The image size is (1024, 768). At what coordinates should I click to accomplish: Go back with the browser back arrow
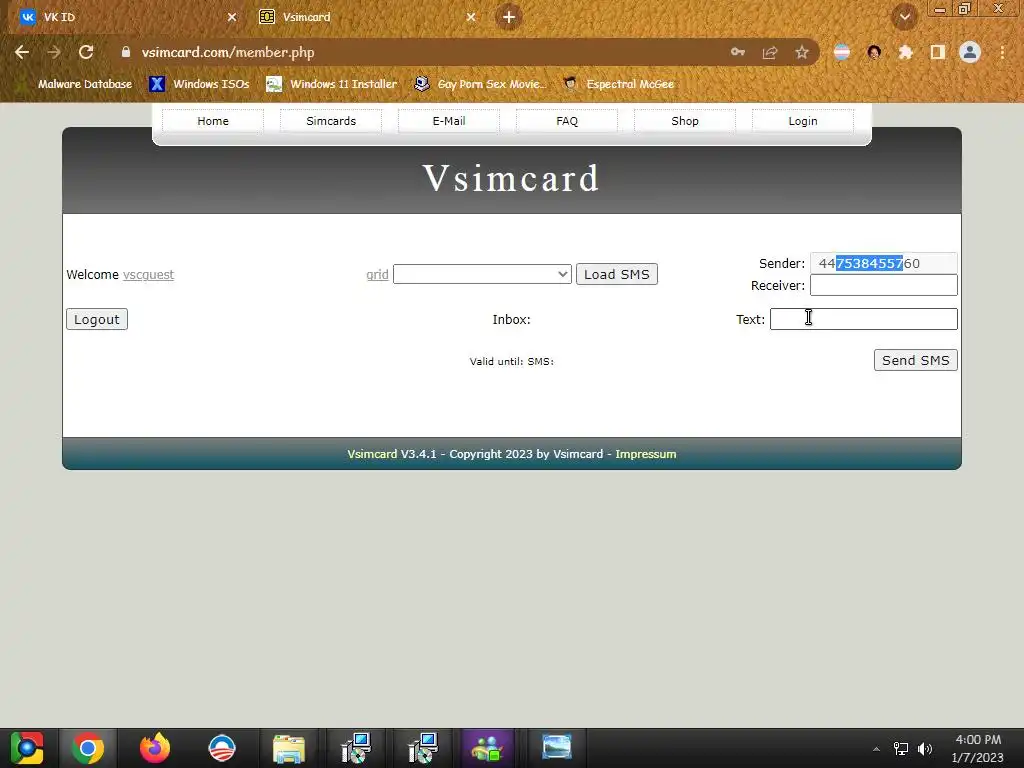(x=22, y=52)
